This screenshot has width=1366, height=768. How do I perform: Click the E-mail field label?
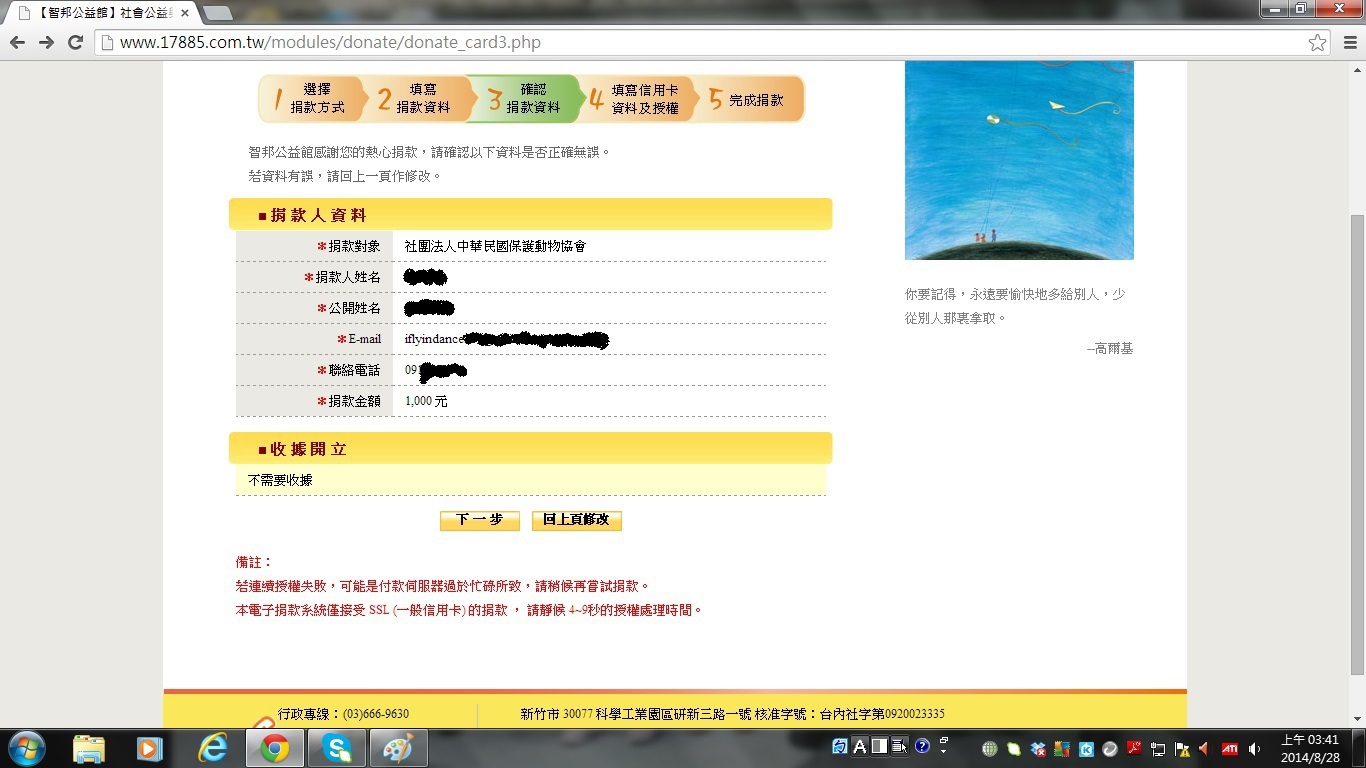(364, 339)
